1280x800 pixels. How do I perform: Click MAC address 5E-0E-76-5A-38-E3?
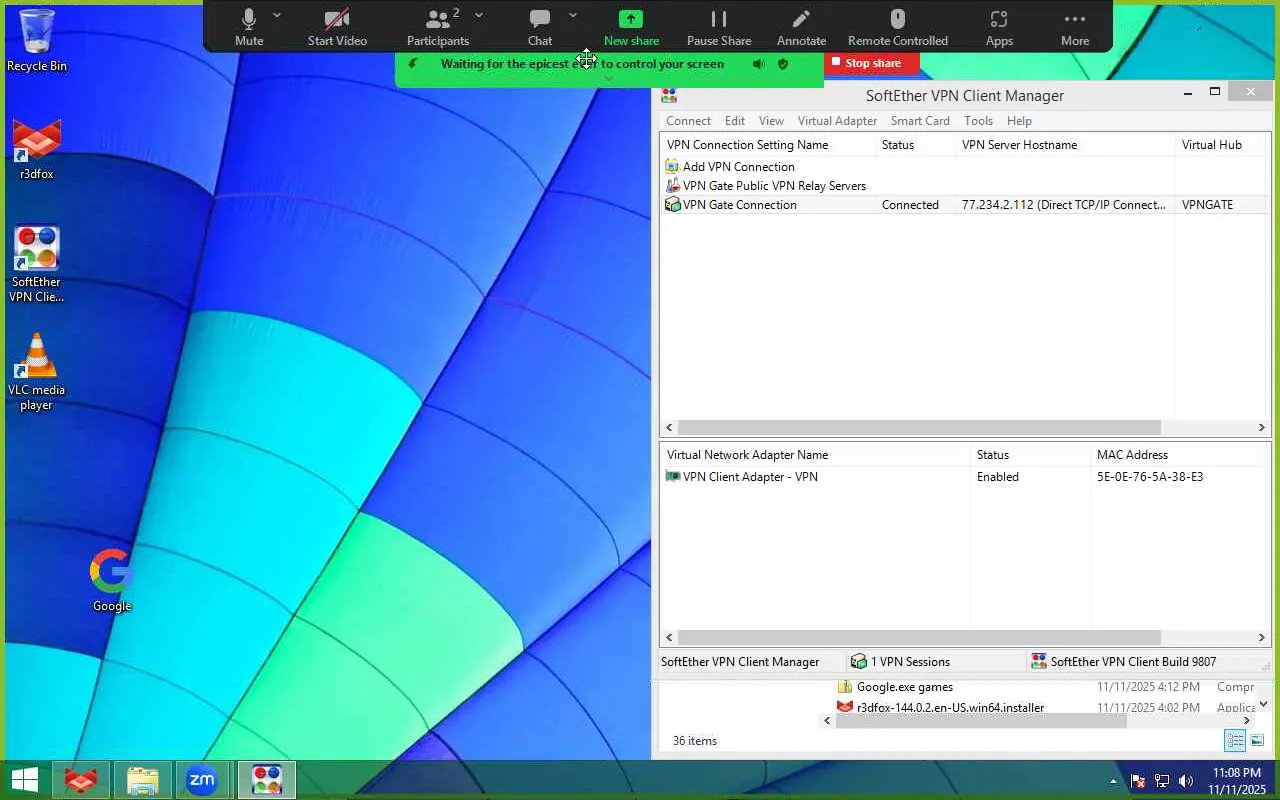[x=1150, y=477]
